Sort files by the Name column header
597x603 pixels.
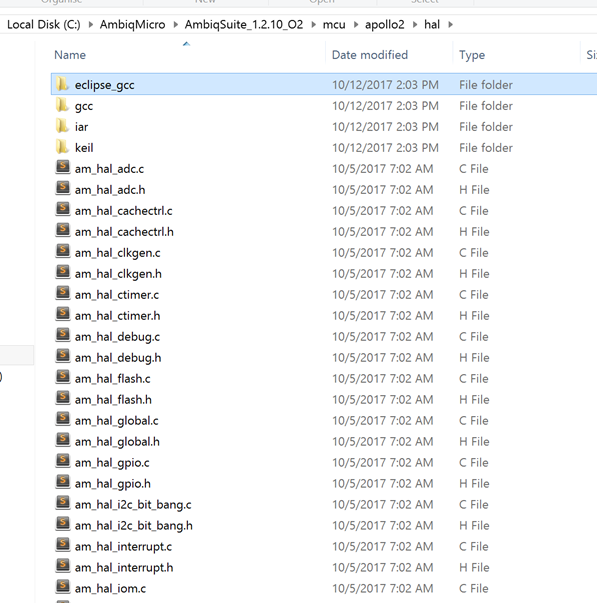70,55
